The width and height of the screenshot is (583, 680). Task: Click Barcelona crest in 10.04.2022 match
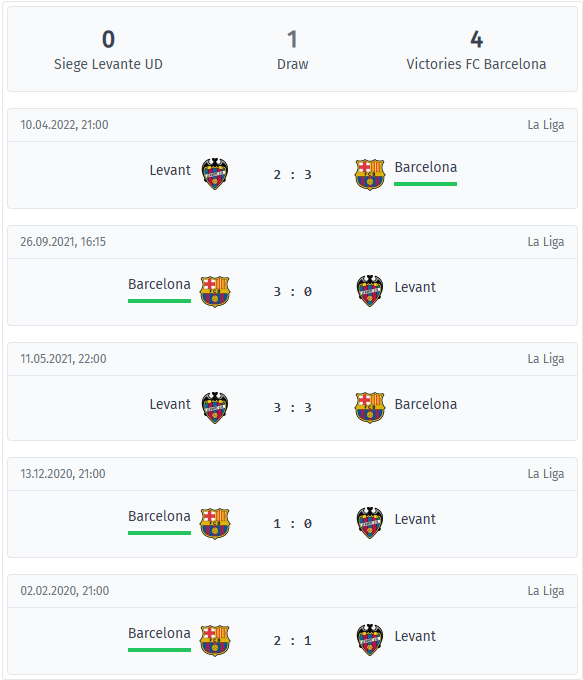tap(370, 174)
